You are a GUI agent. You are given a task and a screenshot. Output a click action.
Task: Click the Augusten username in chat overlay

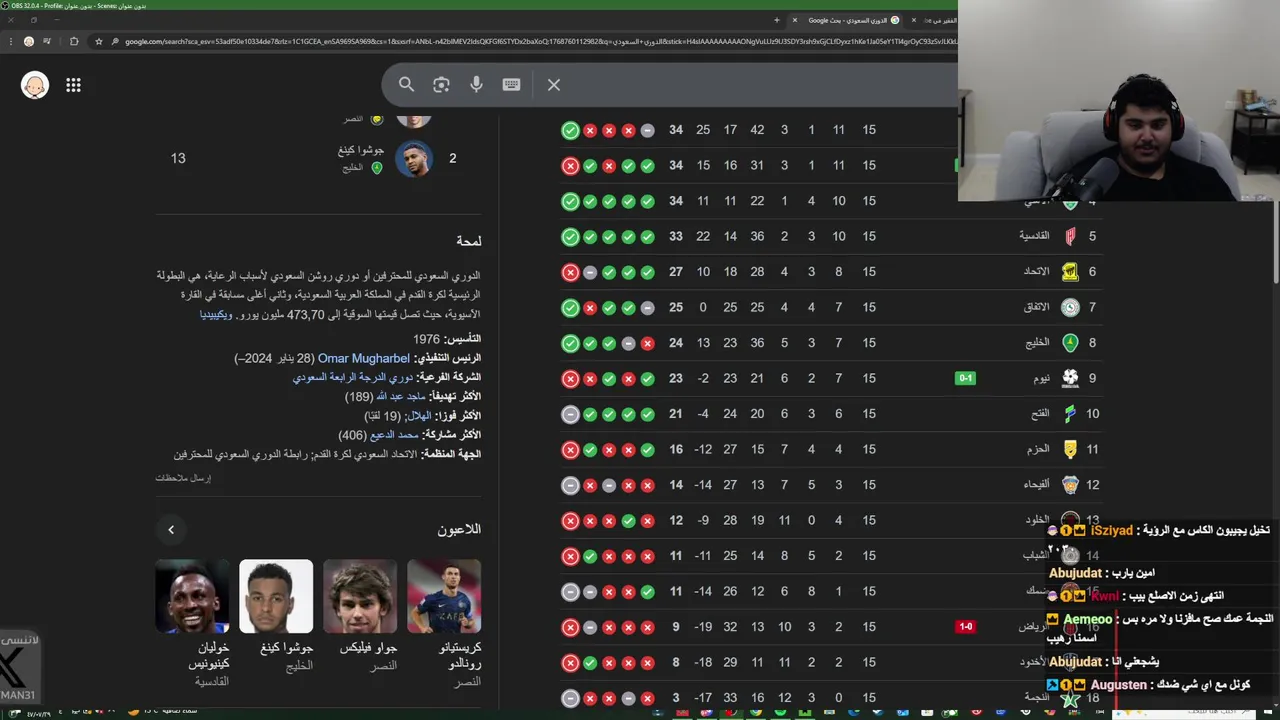click(1119, 685)
